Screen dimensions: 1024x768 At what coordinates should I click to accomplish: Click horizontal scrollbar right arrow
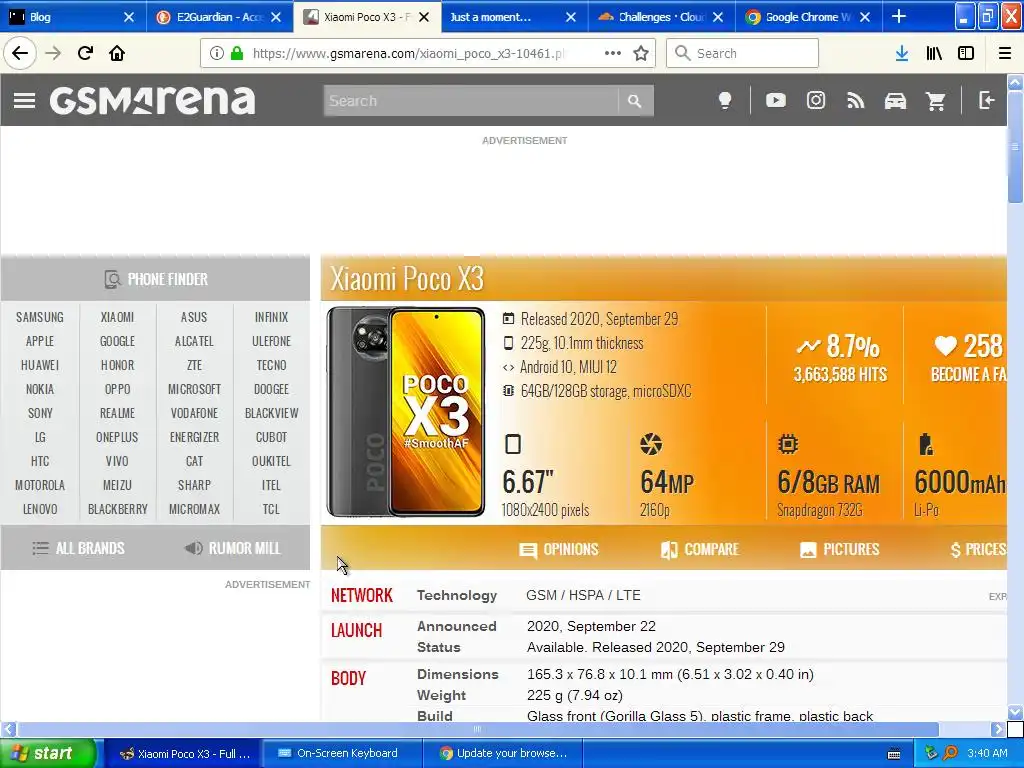(x=997, y=729)
